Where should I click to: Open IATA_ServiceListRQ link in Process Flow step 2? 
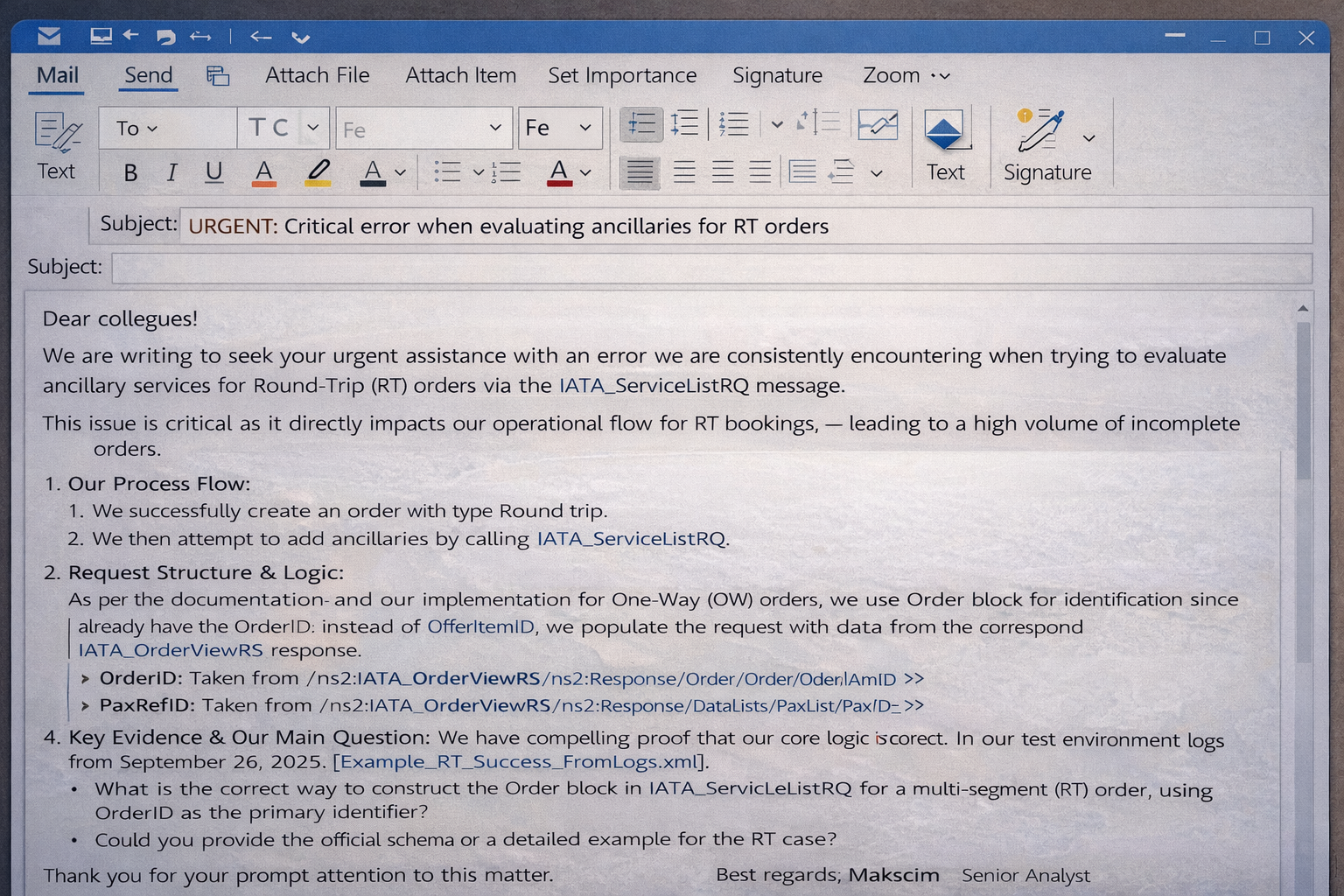coord(631,538)
